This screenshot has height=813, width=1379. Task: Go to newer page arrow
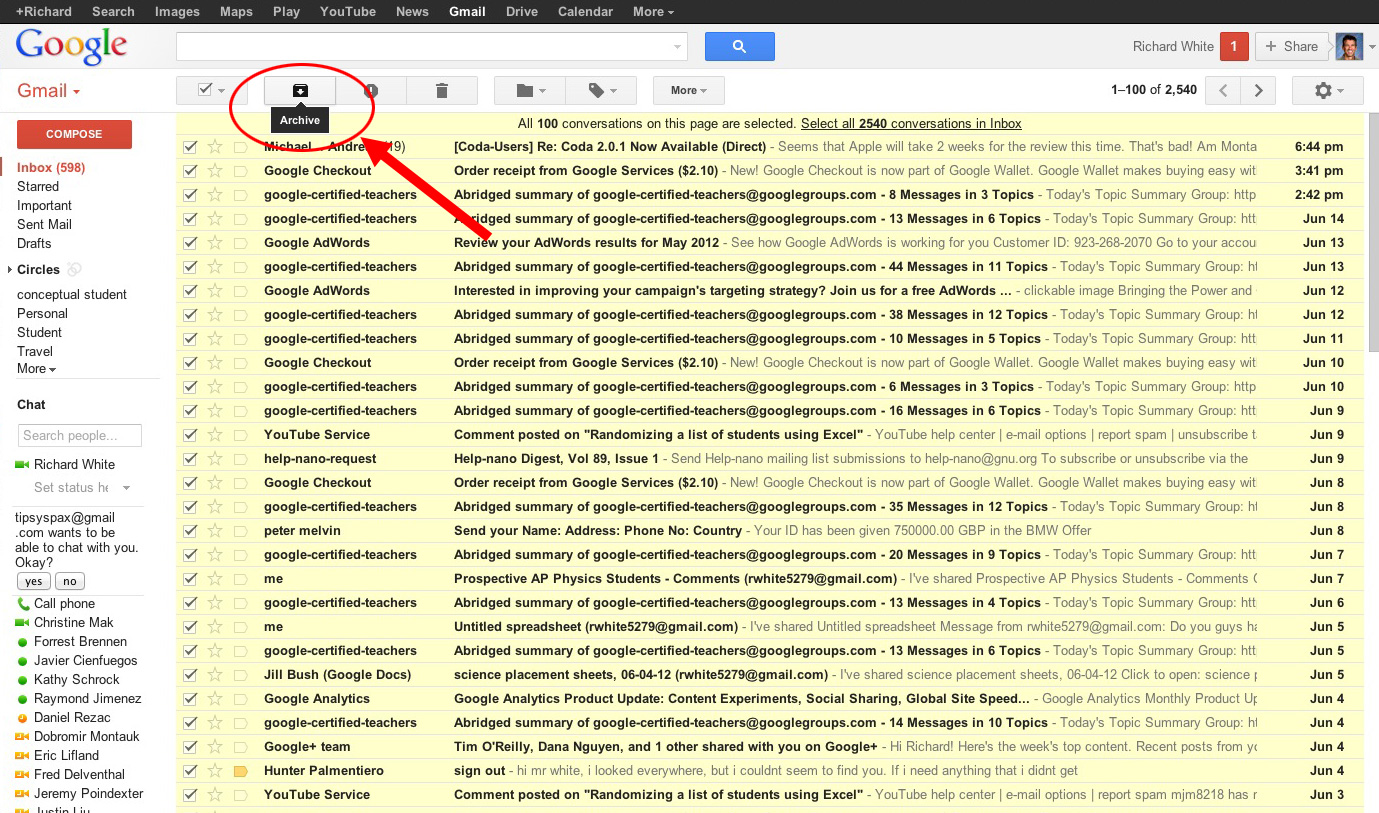(1223, 90)
